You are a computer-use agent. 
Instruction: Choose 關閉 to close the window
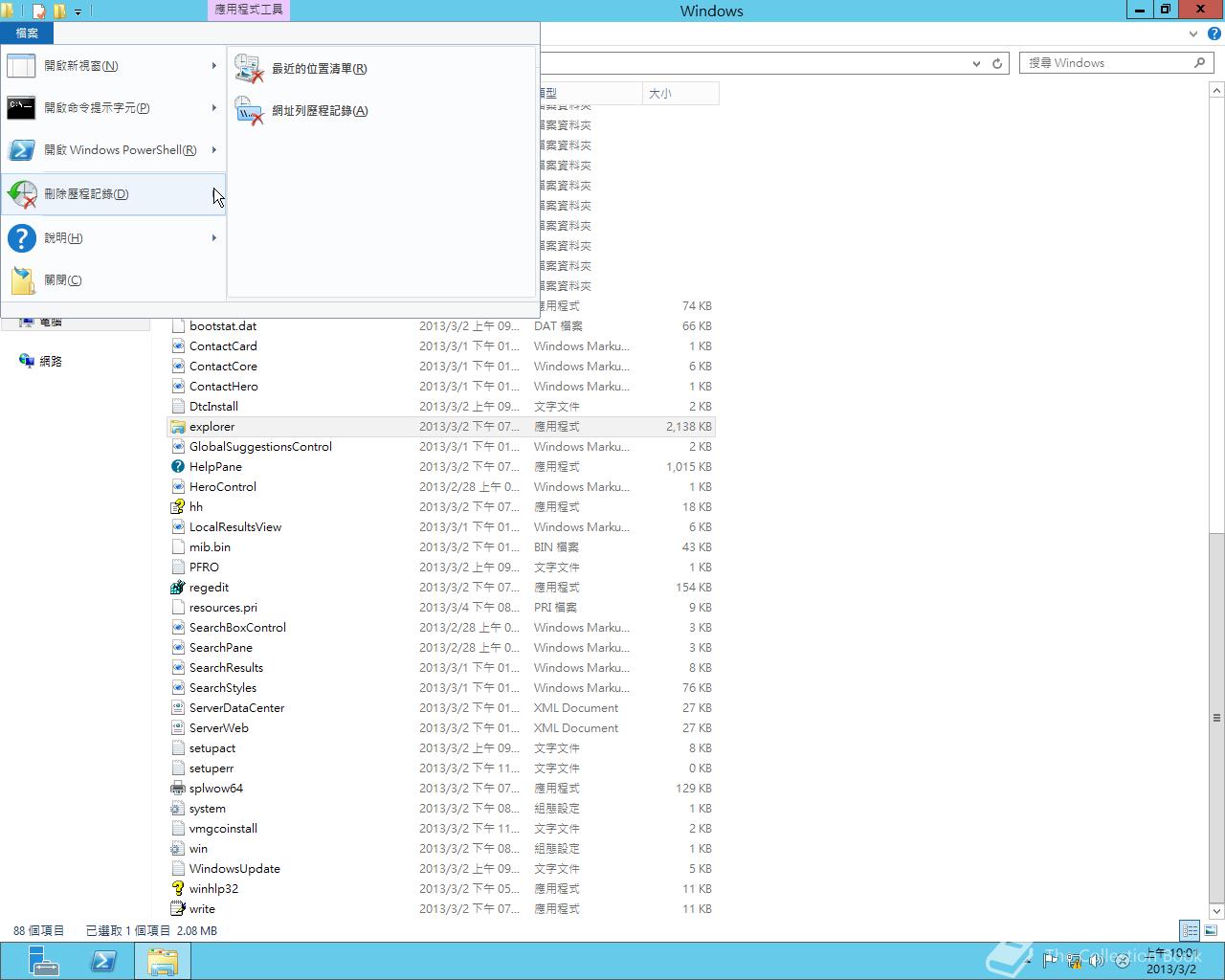(x=113, y=280)
